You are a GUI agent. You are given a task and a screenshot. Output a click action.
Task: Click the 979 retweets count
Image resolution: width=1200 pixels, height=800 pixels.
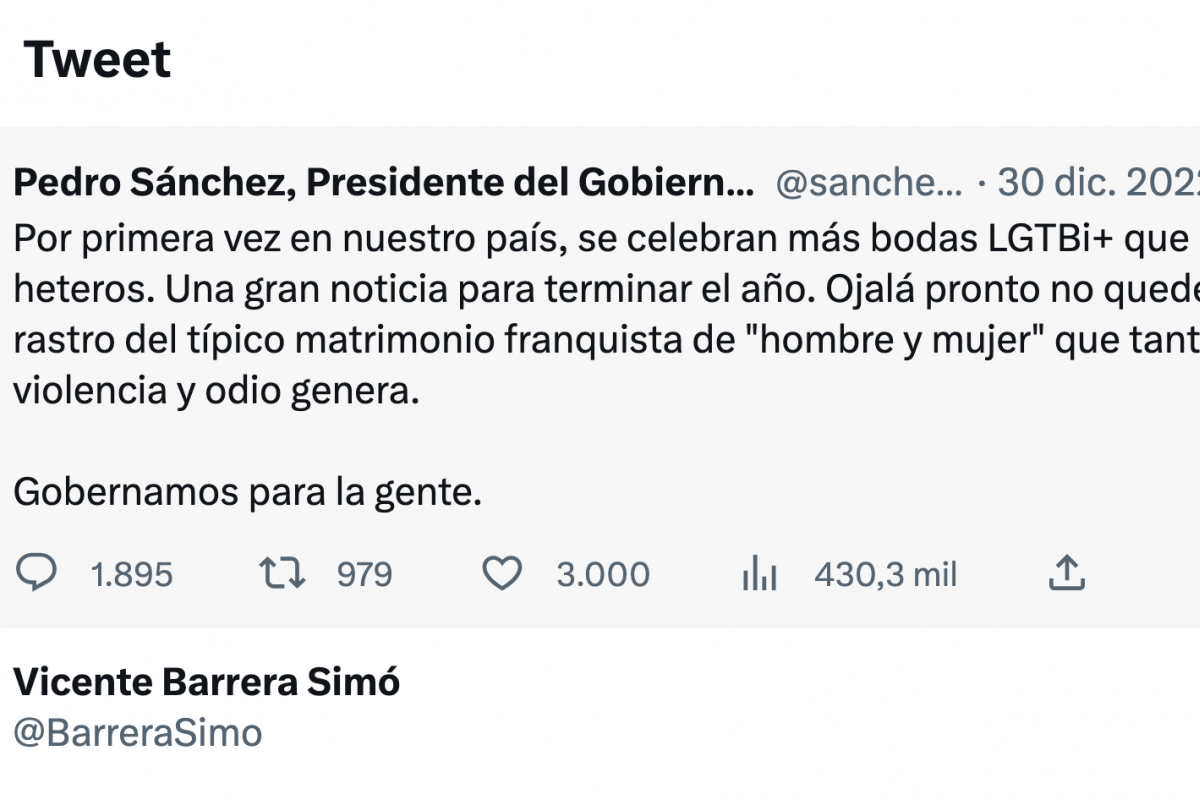coord(364,575)
